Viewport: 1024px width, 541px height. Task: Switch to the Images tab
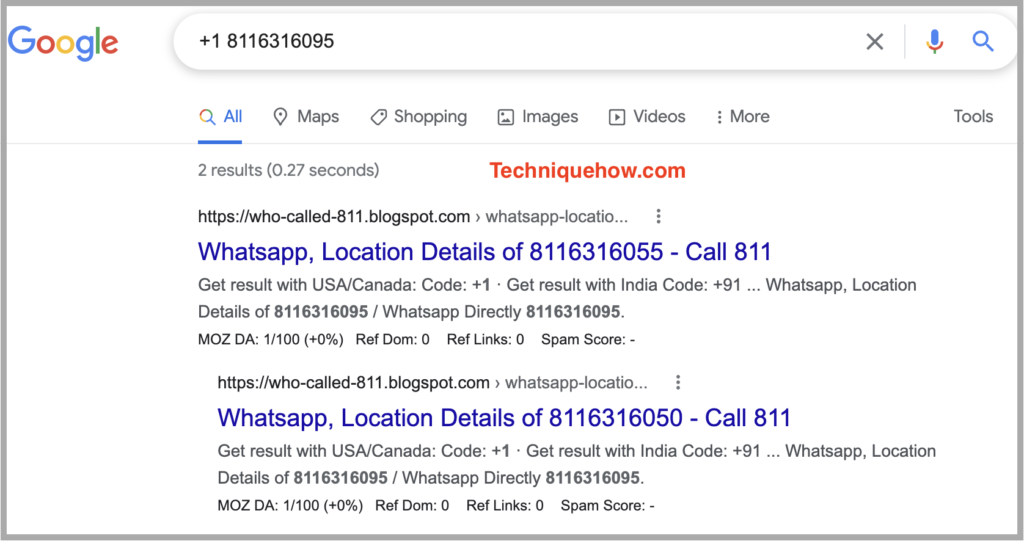pos(537,117)
